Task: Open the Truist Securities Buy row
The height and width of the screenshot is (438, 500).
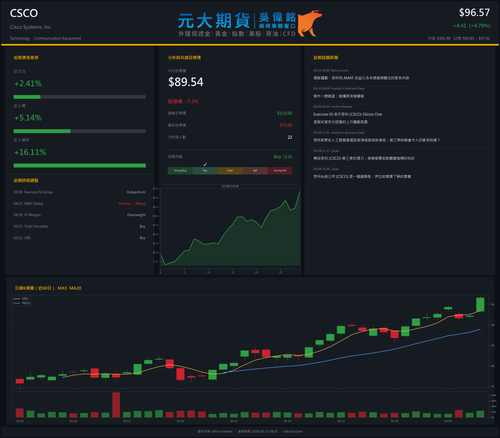Action: pyautogui.click(x=79, y=226)
